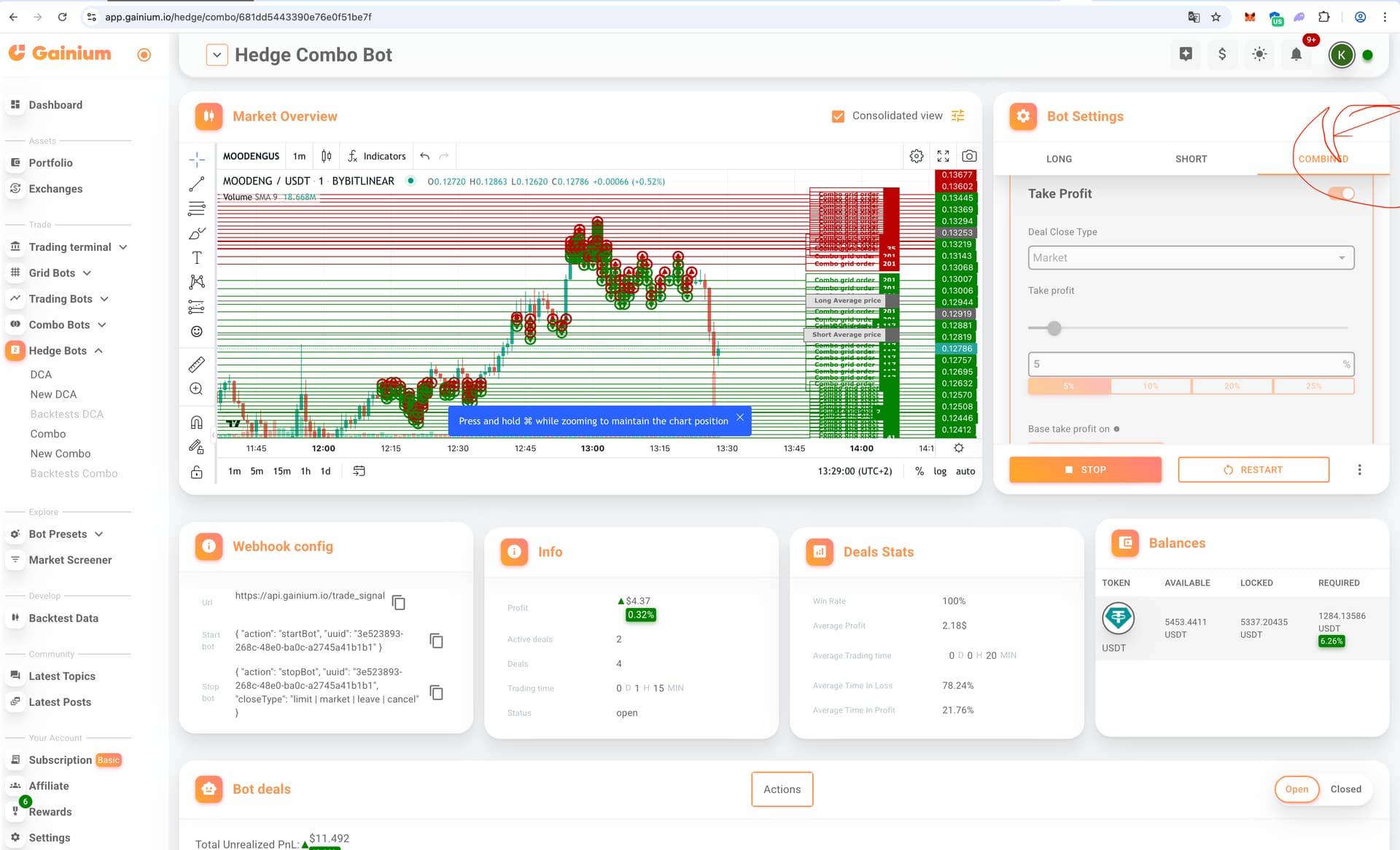The image size is (1400, 850).
Task: Show Closed bot deals
Action: point(1346,789)
